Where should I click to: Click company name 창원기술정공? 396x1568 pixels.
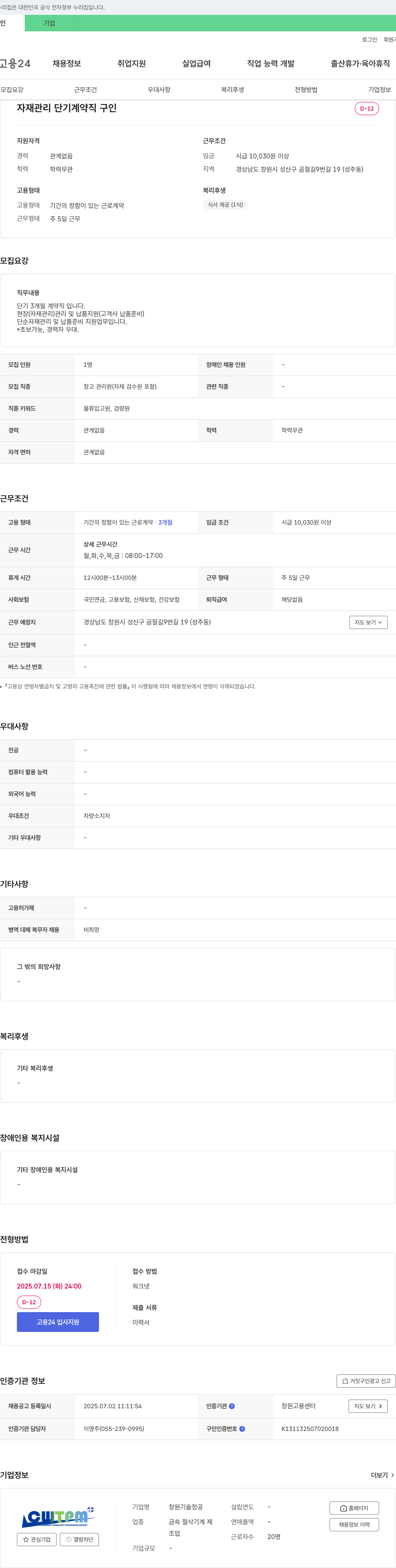(x=186, y=1507)
